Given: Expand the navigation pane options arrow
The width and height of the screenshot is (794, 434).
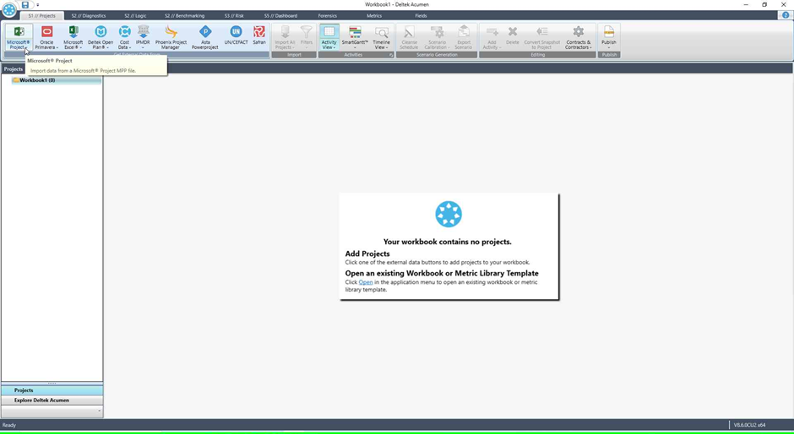Looking at the screenshot, I should pyautogui.click(x=99, y=411).
